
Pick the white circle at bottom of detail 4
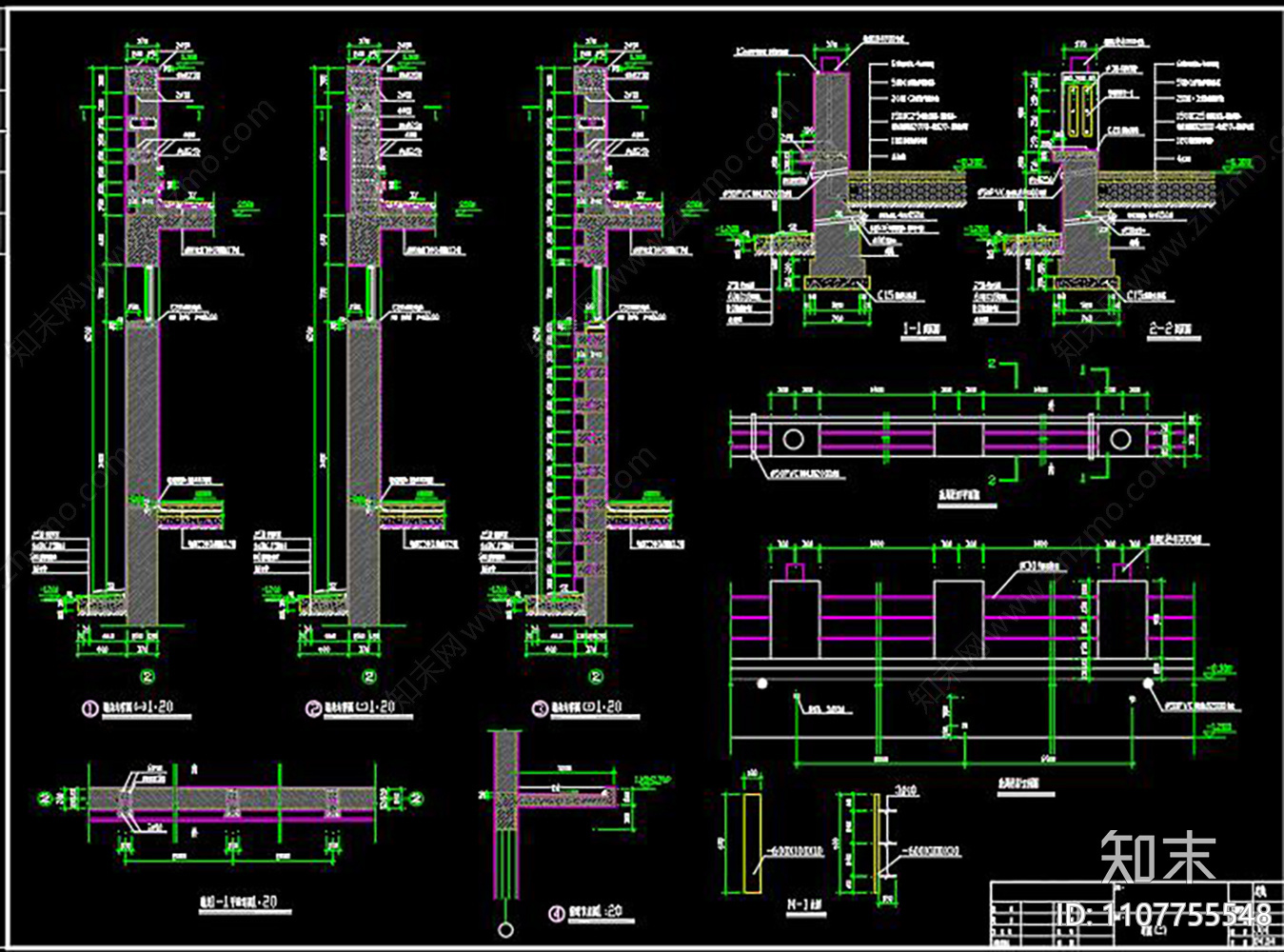(x=505, y=929)
